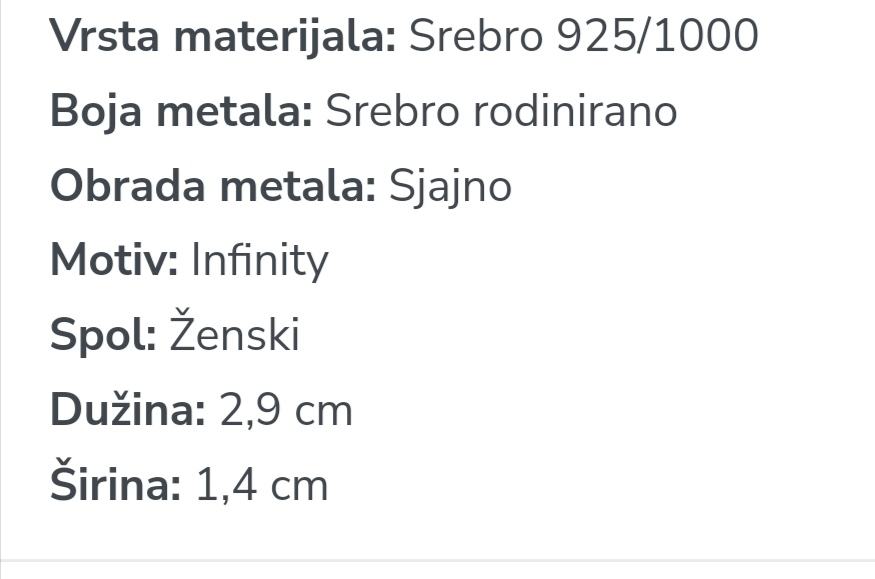Image resolution: width=875 pixels, height=579 pixels.
Task: Click the "Spol:" label
Action: click(x=103, y=335)
